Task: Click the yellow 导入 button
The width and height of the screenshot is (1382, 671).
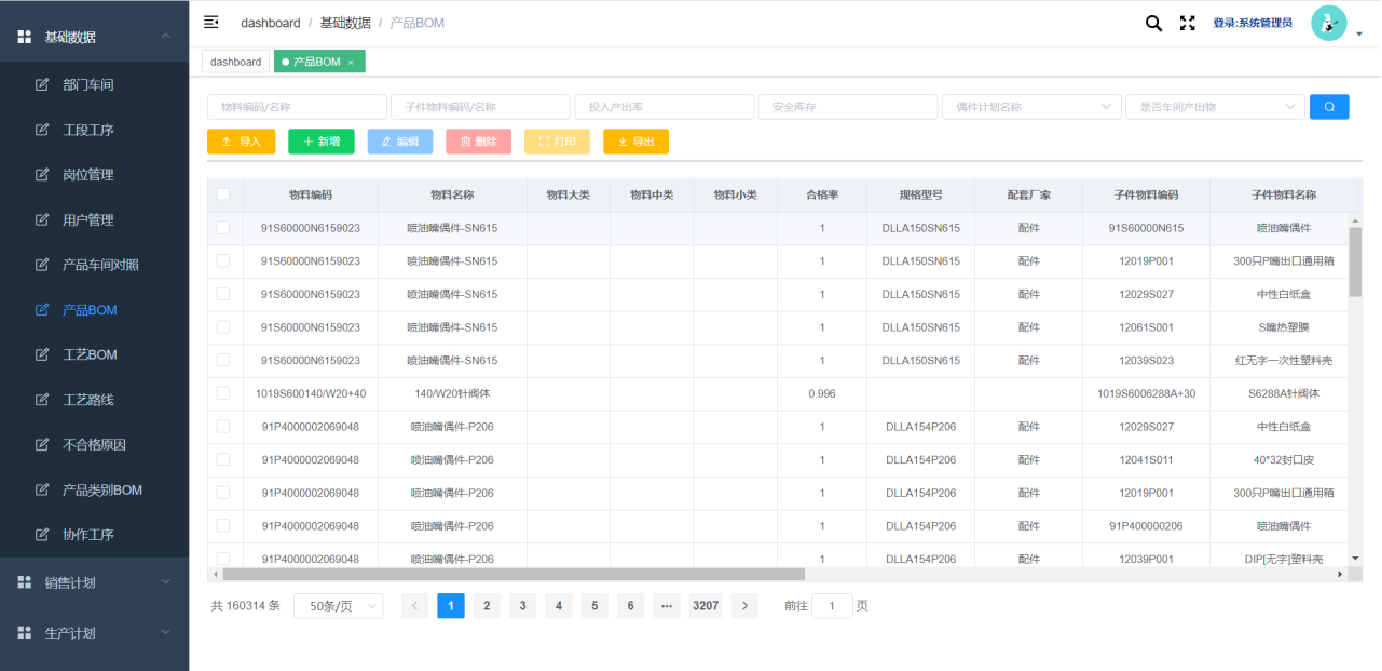Action: (240, 142)
